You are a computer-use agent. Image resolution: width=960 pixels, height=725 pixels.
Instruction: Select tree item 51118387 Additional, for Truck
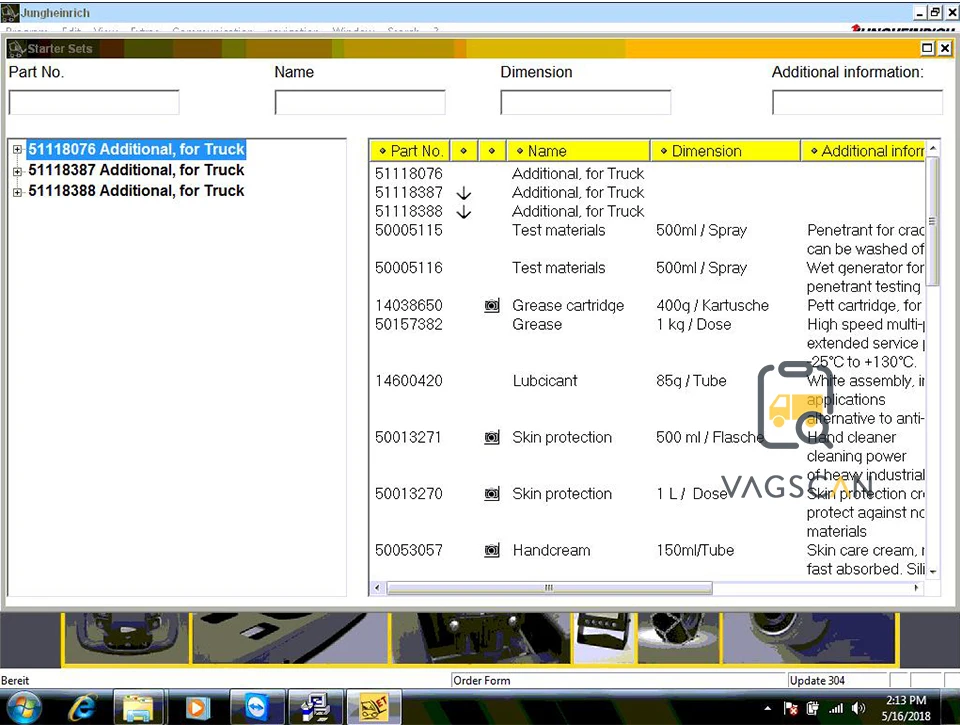click(x=136, y=170)
